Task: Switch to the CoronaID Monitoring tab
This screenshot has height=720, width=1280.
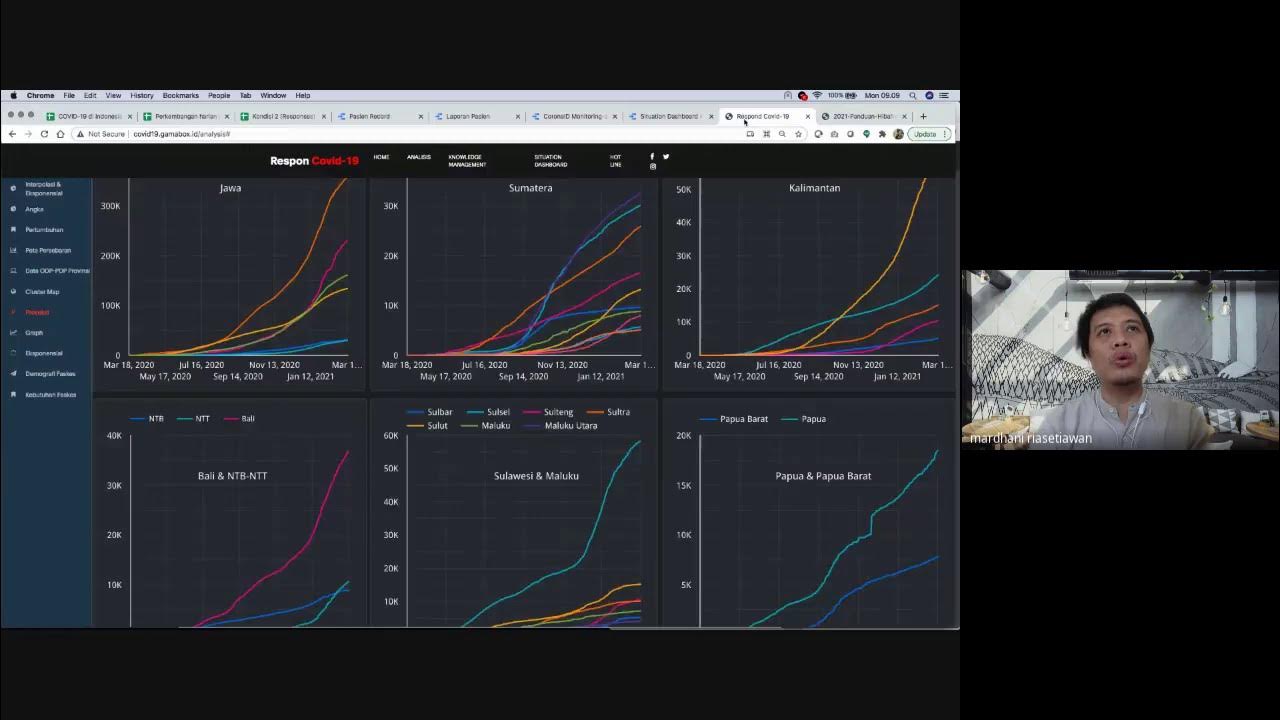Action: 572,116
